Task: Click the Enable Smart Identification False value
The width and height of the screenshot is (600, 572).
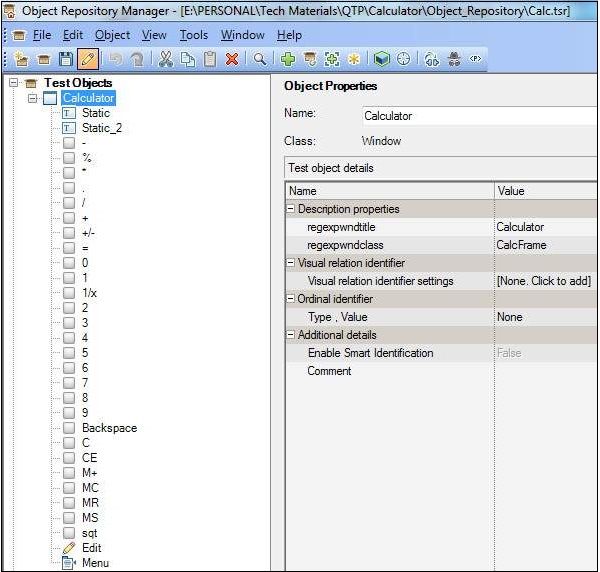Action: pos(510,353)
